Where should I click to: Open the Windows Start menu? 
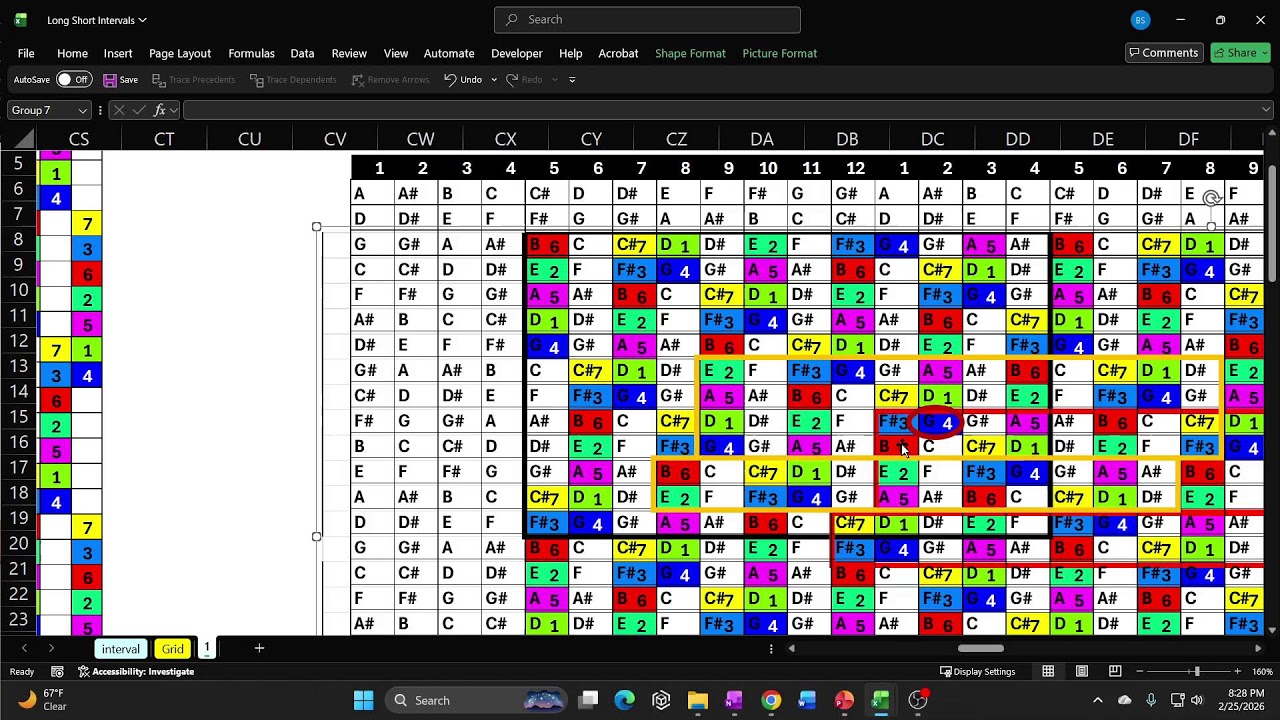click(363, 700)
